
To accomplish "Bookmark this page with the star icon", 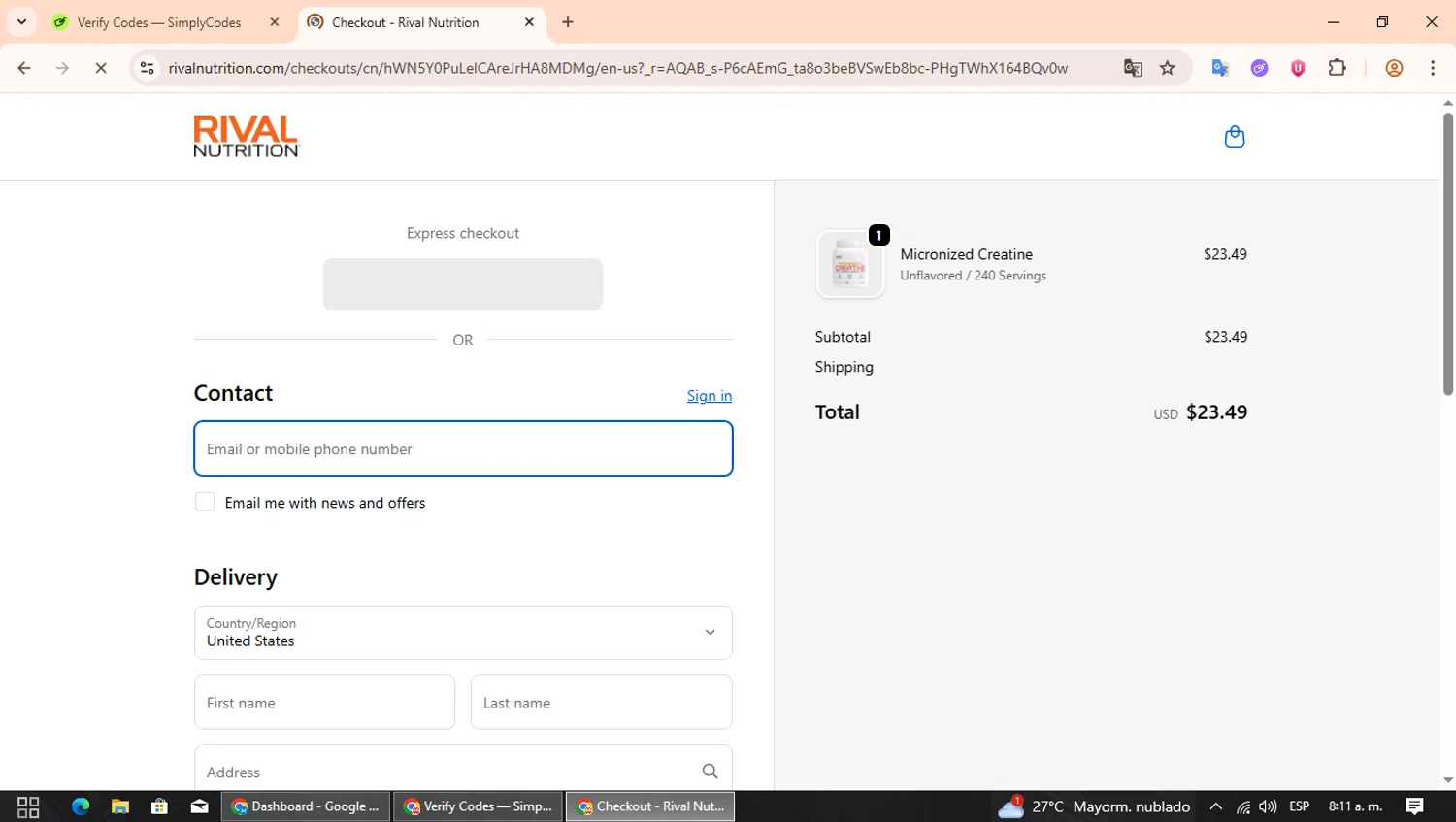I will pos(1168,68).
